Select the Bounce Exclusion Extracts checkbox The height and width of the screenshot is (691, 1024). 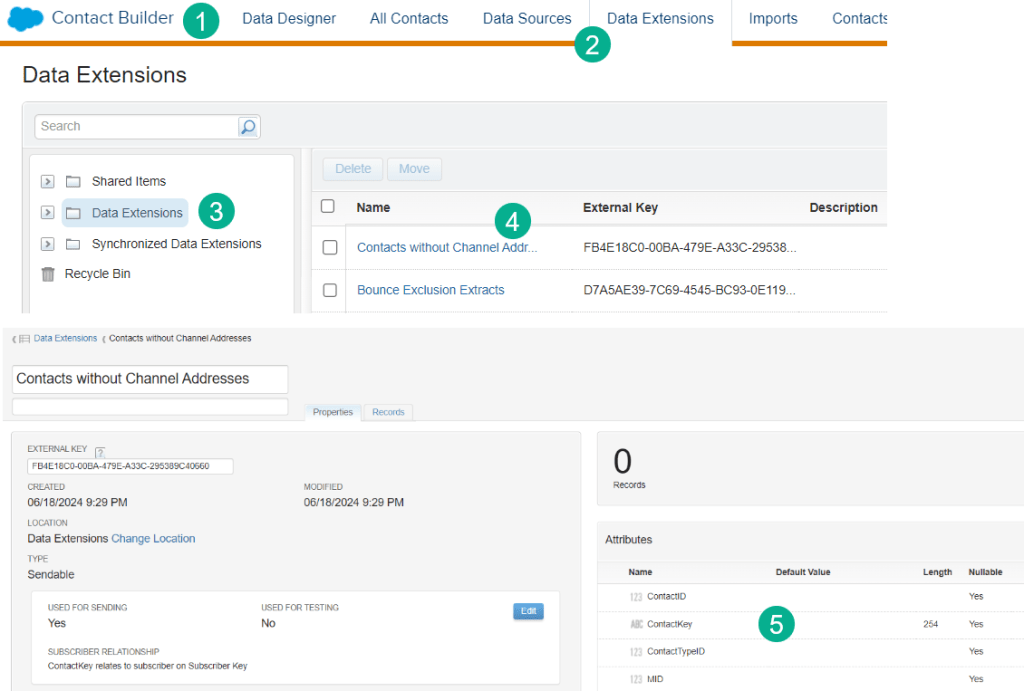point(330,290)
